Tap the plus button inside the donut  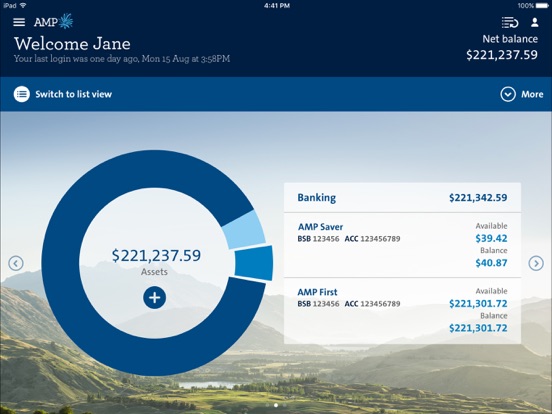tap(154, 297)
